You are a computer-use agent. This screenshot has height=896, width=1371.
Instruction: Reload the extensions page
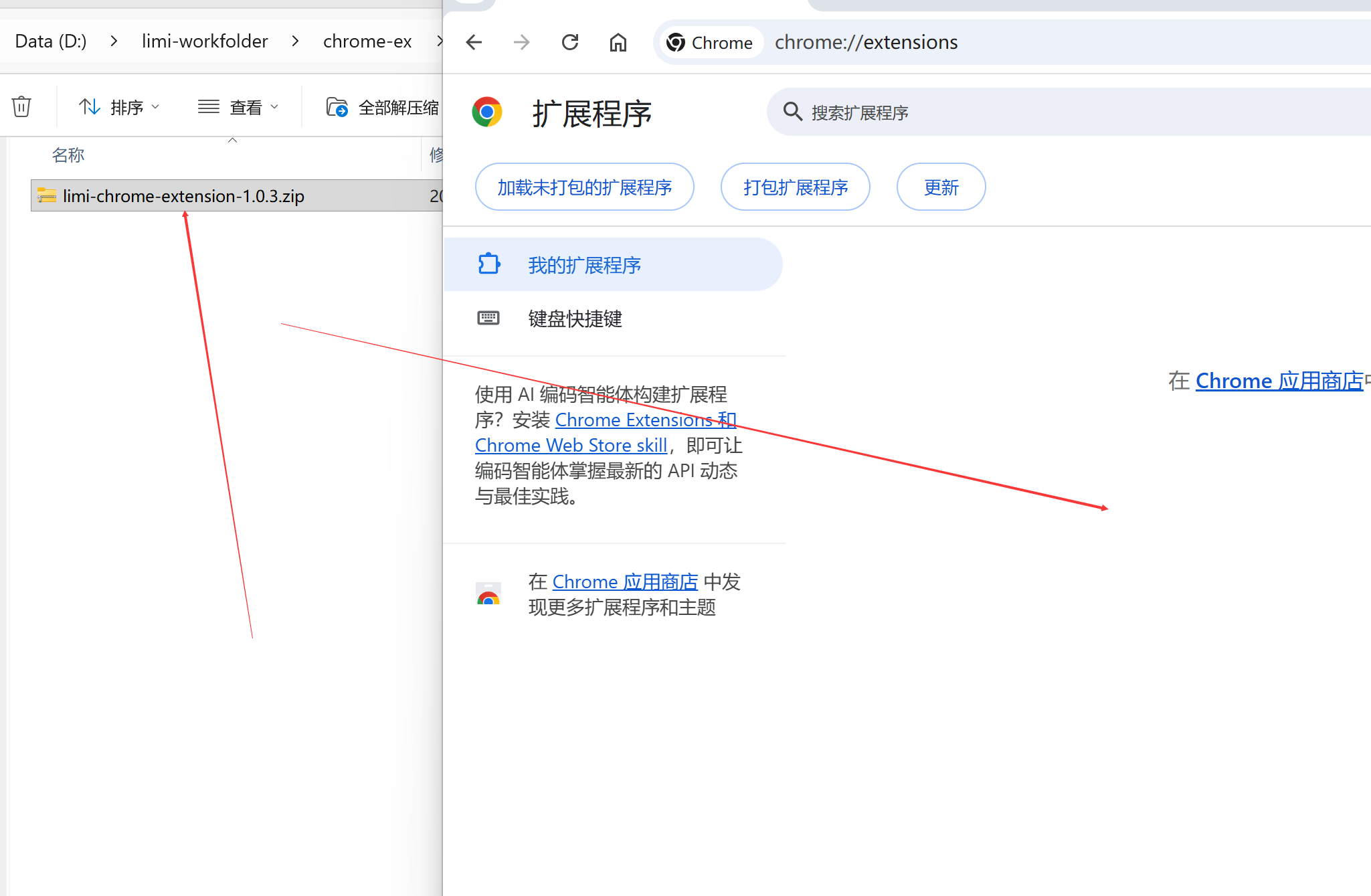(x=570, y=42)
